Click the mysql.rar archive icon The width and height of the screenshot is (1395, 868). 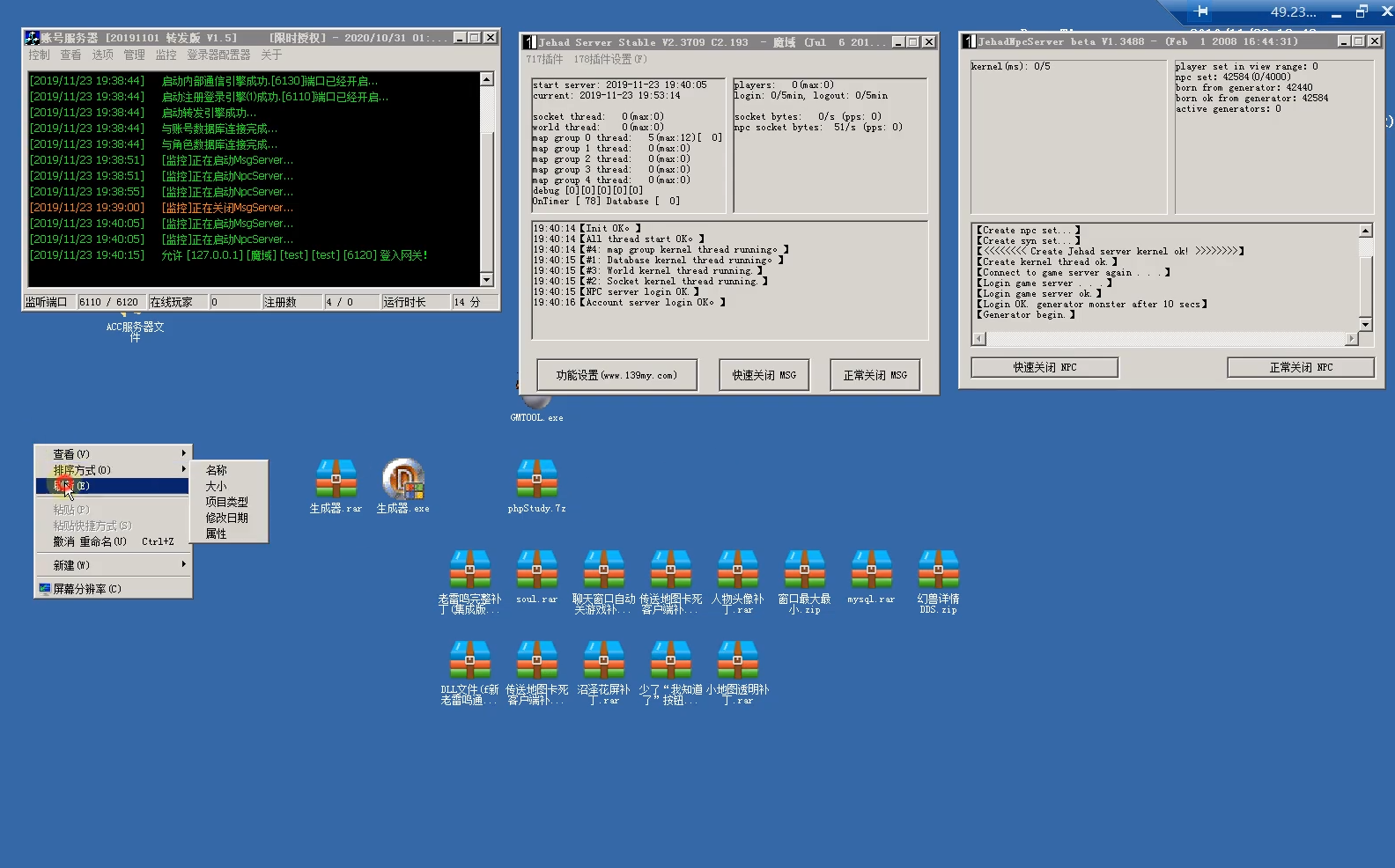[871, 571]
